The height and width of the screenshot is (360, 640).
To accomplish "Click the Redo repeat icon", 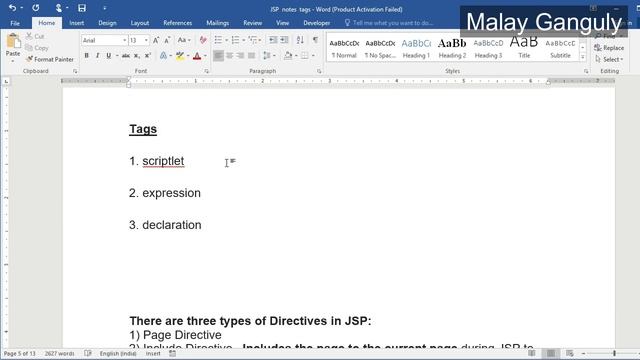I will (x=36, y=8).
